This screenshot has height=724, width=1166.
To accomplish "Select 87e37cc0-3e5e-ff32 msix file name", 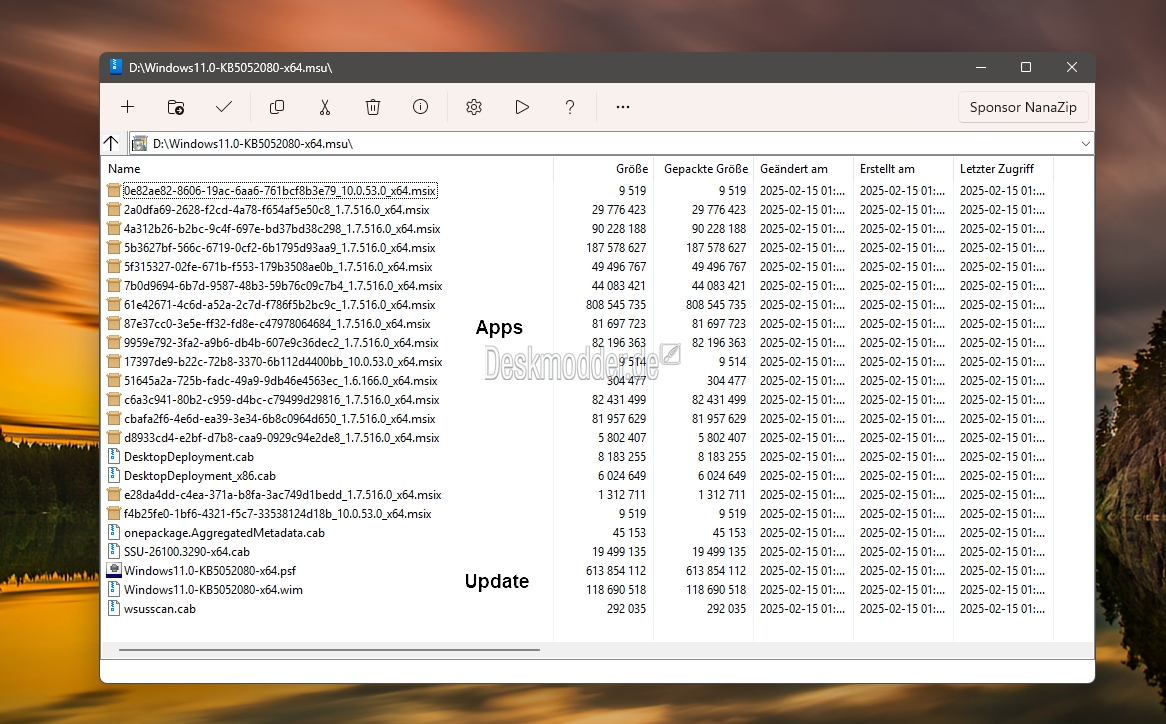I will [x=277, y=323].
